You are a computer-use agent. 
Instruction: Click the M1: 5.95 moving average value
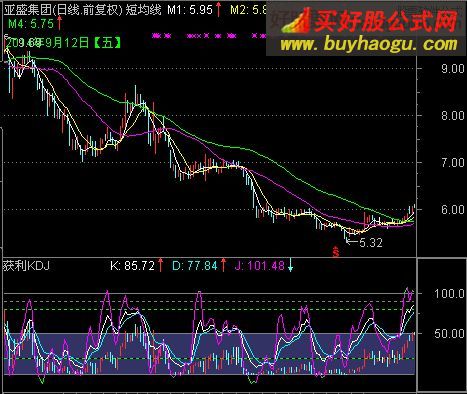[x=190, y=10]
